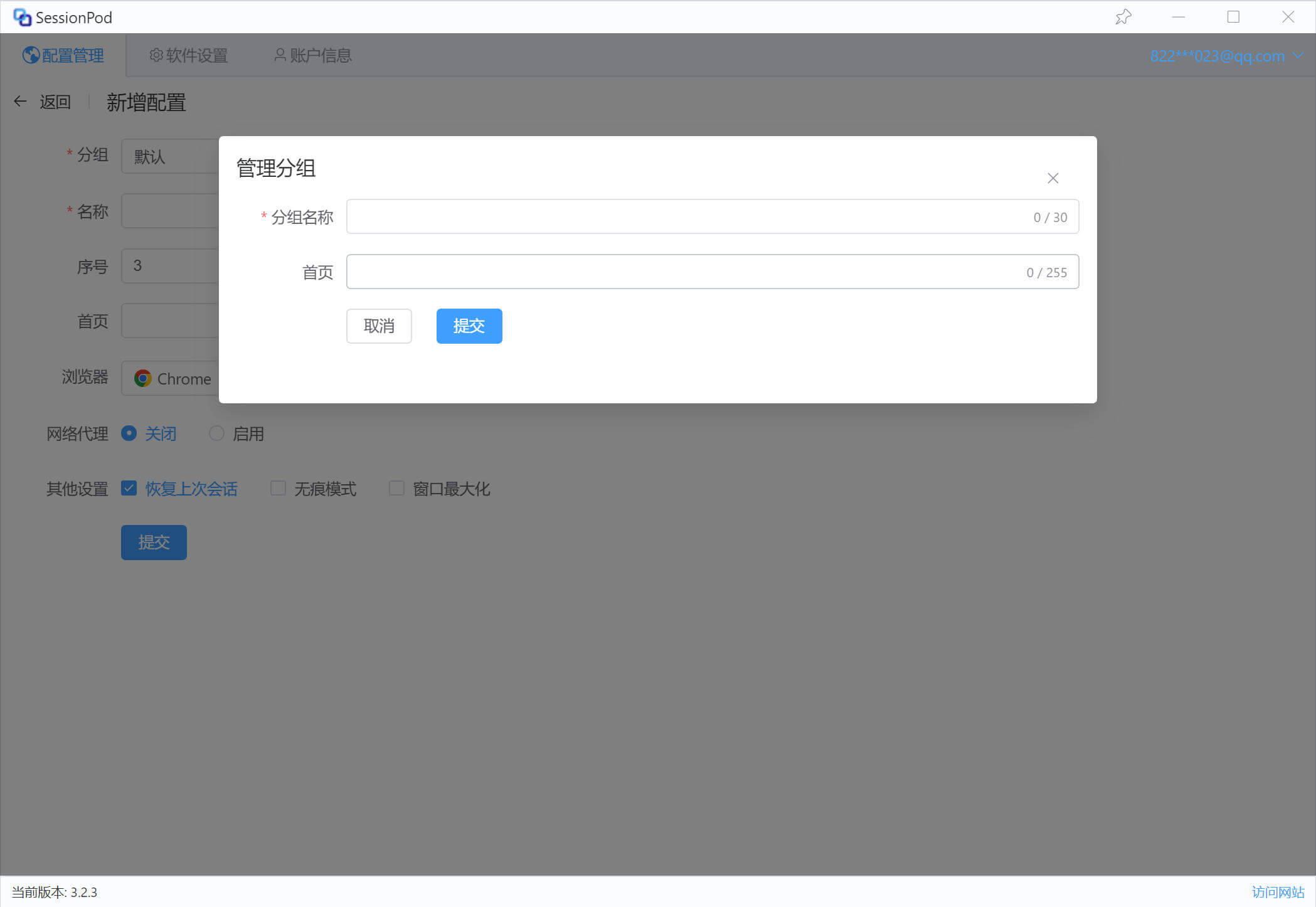Enable the 无痕模式 checkbox

[278, 488]
